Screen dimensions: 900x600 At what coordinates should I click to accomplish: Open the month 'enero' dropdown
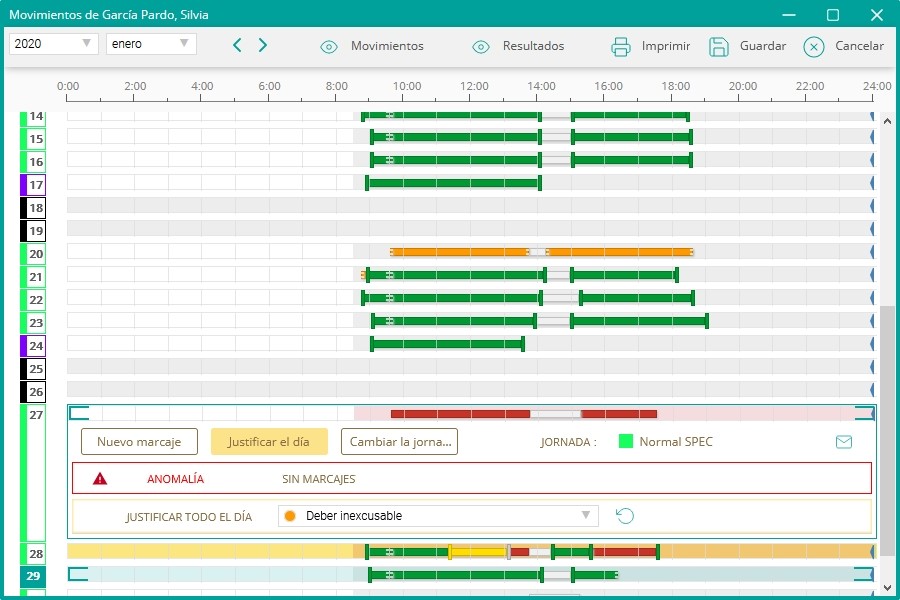151,44
